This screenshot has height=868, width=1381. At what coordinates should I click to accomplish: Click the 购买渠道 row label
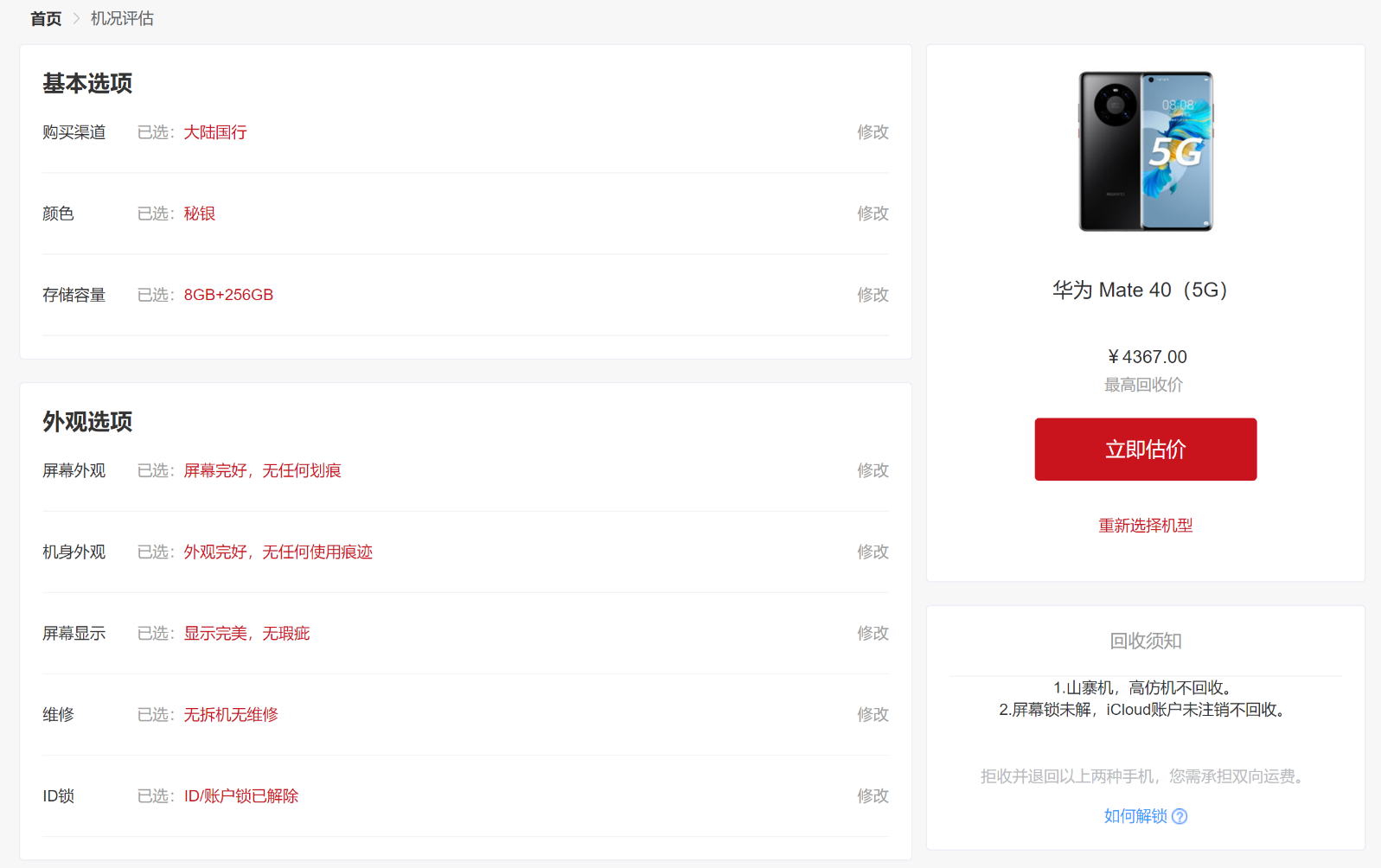(74, 132)
